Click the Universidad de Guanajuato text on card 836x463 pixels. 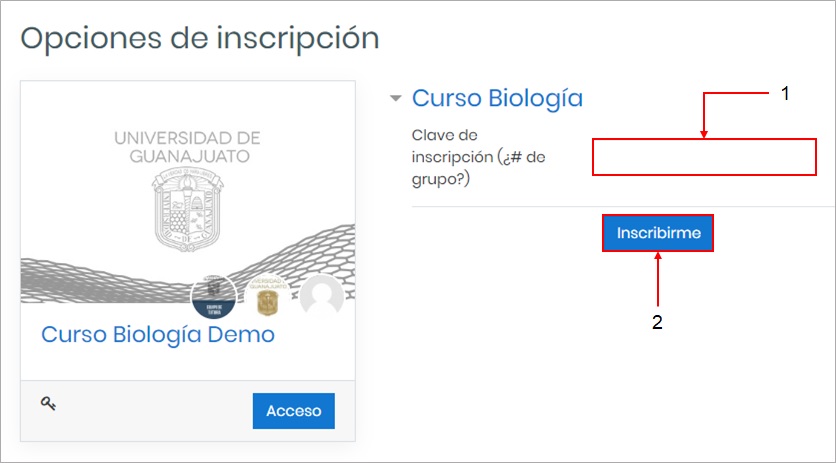pos(187,147)
